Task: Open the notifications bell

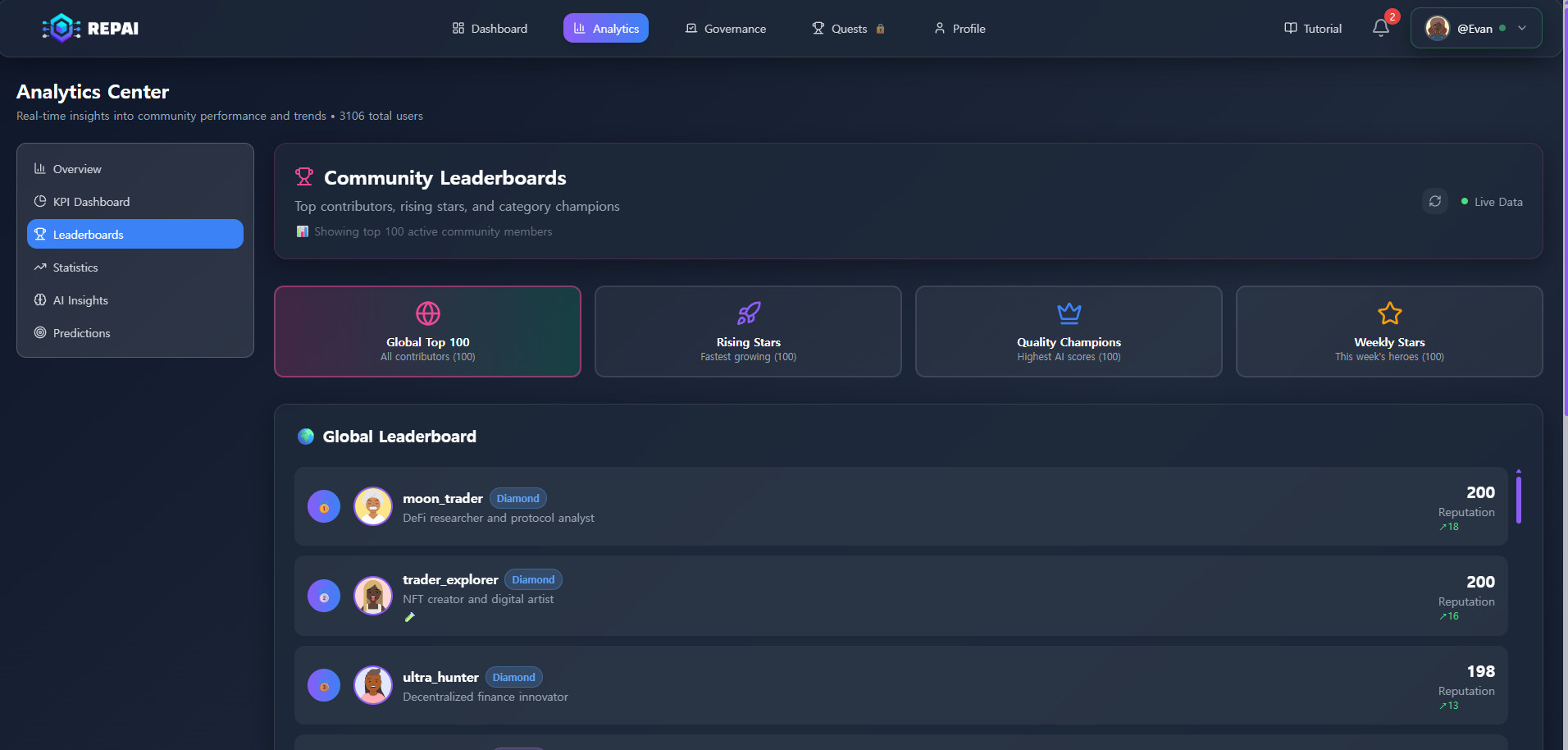Action: tap(1381, 28)
